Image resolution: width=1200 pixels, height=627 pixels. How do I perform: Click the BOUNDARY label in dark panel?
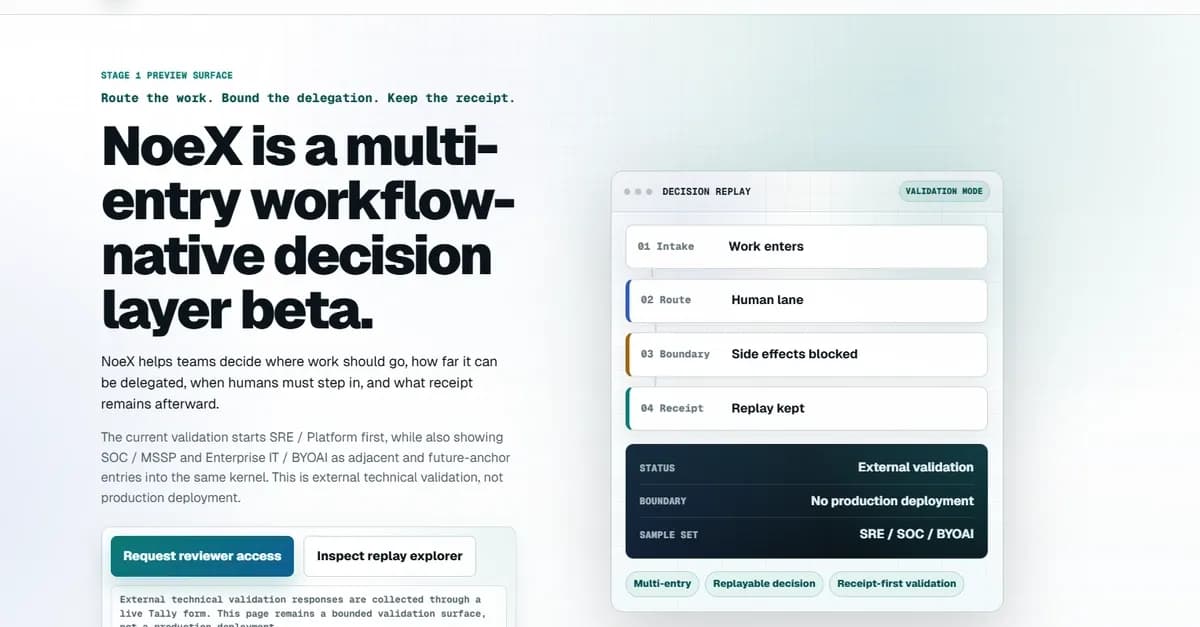pyautogui.click(x=663, y=501)
